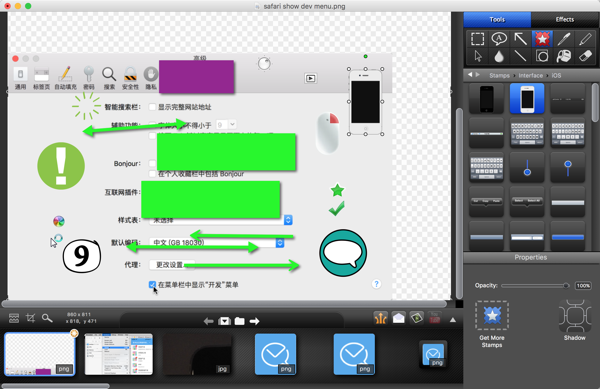Click the zoom magnifier icon in the bottom bar

point(47,318)
